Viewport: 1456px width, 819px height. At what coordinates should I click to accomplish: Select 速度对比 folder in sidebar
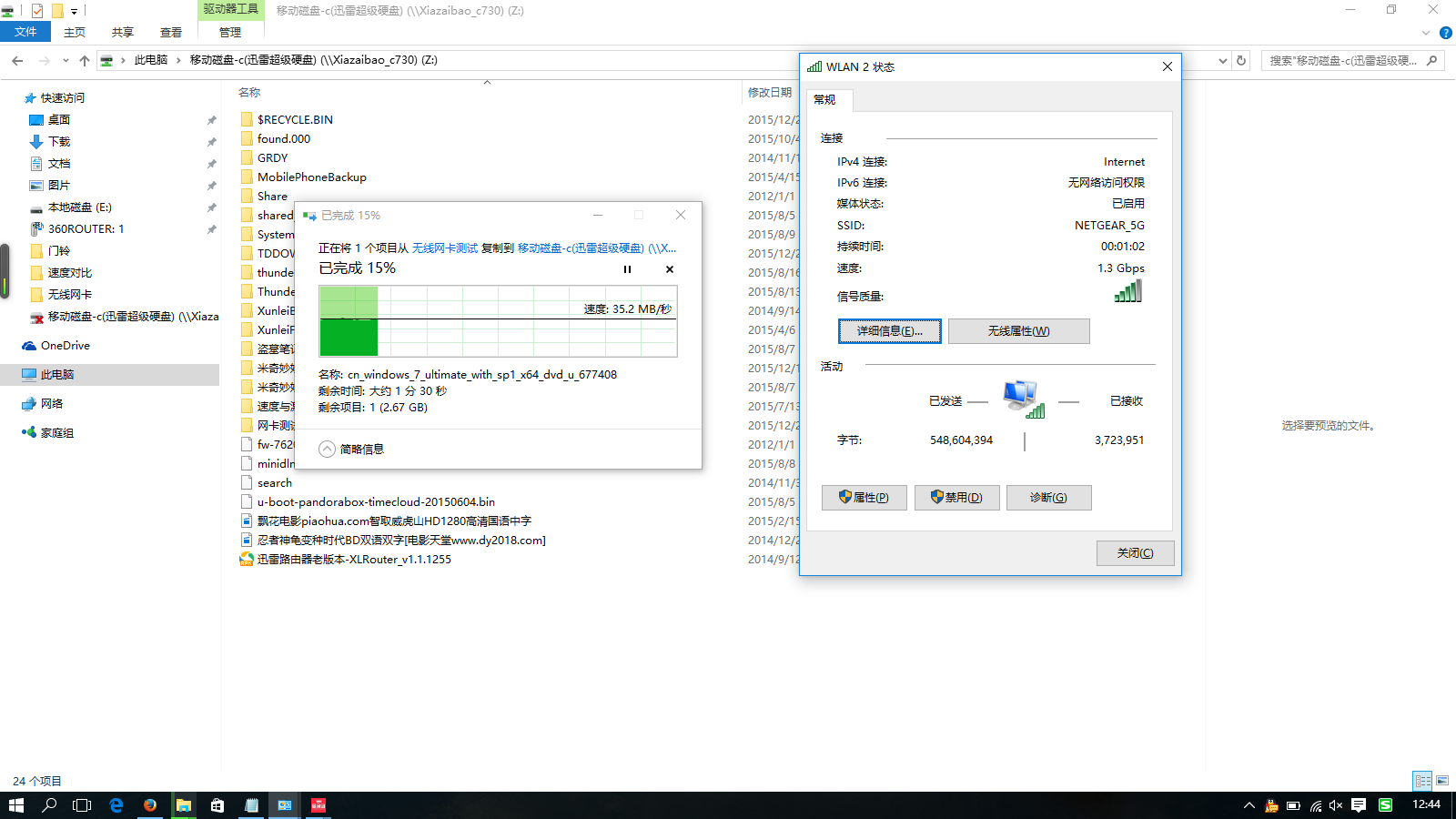(x=70, y=273)
